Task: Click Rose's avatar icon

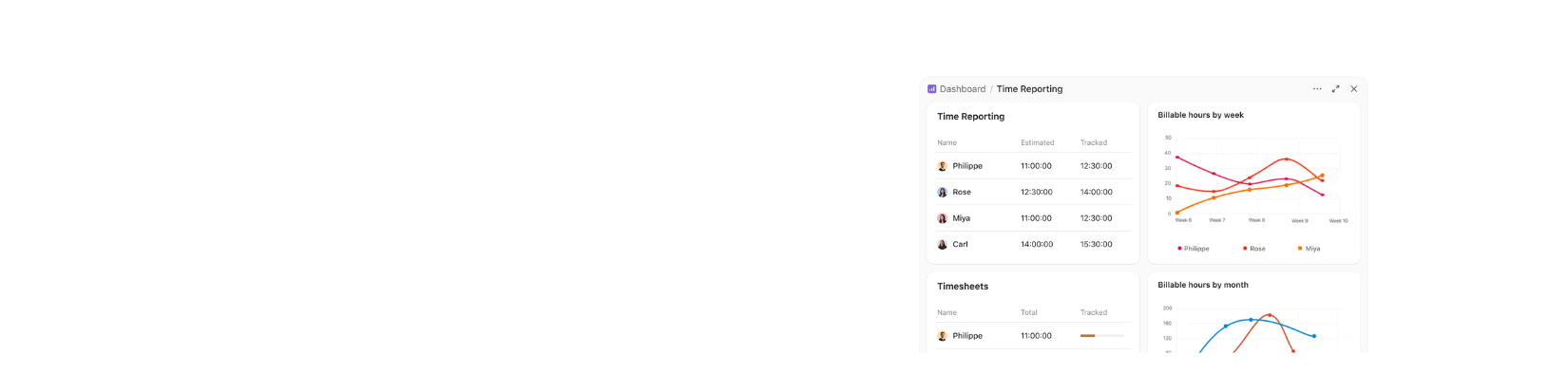Action: pyautogui.click(x=942, y=193)
